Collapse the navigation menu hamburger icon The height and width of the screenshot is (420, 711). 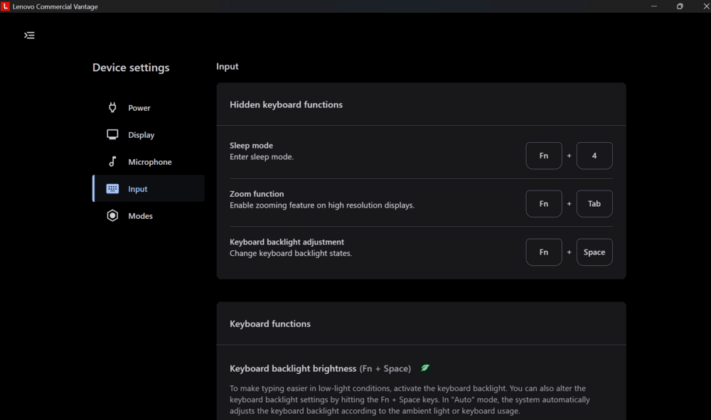click(29, 35)
